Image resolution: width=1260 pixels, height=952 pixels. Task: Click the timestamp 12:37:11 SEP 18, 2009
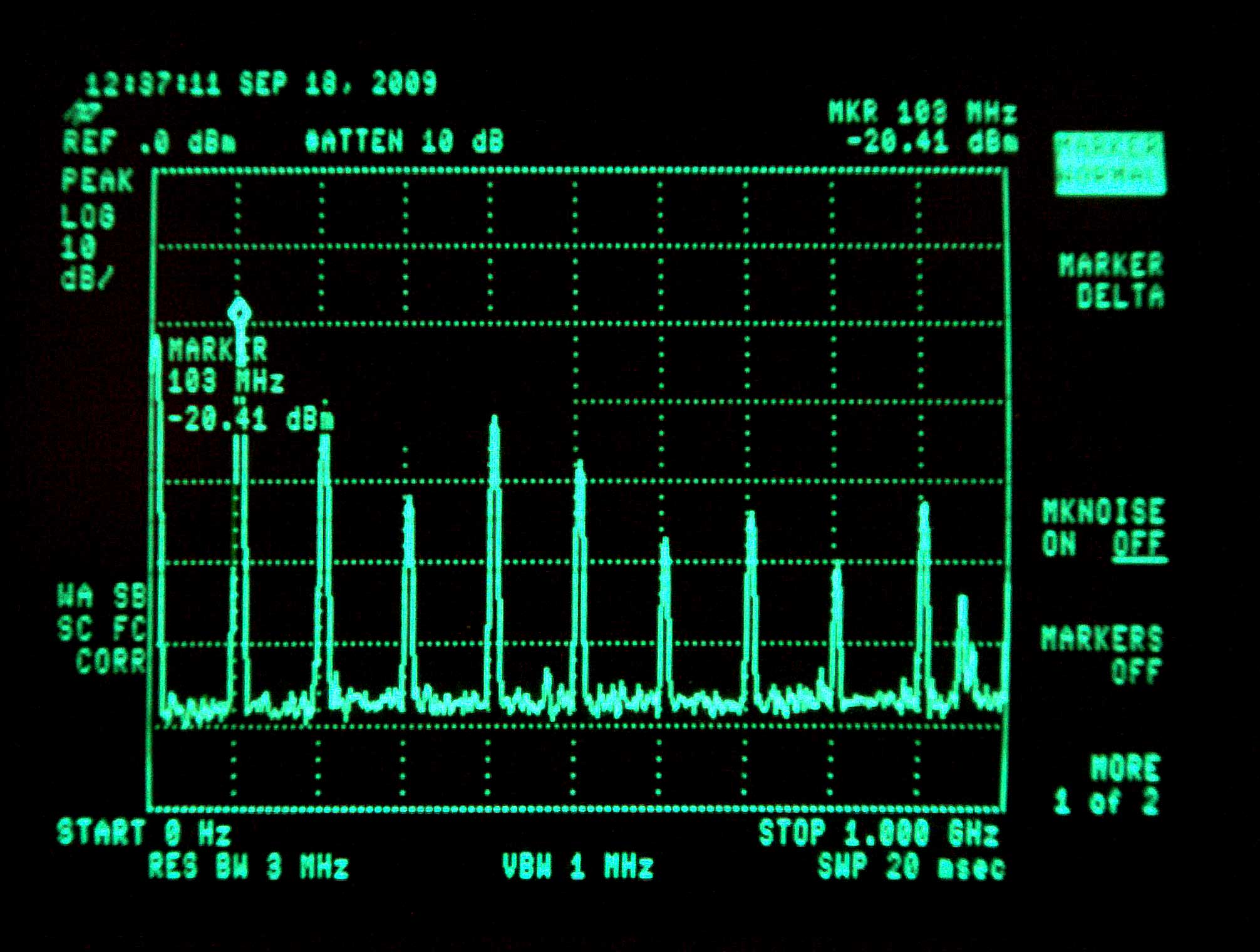[x=261, y=83]
